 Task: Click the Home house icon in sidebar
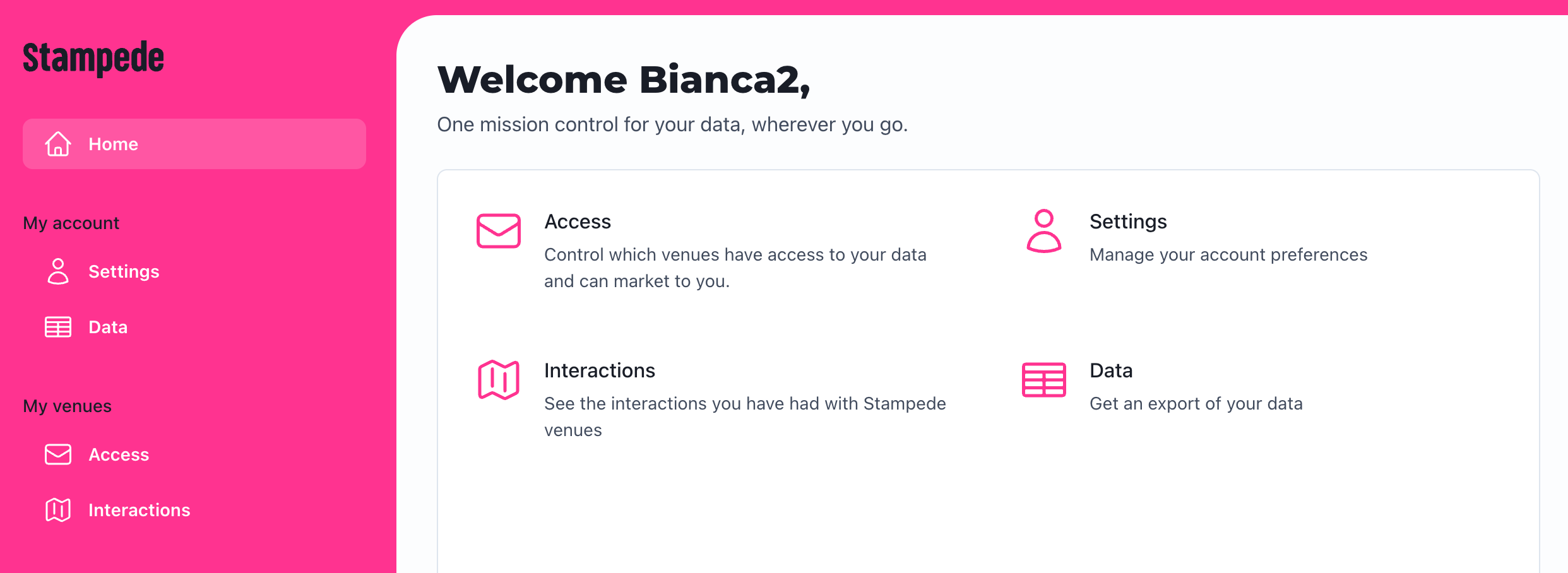pyautogui.click(x=58, y=144)
